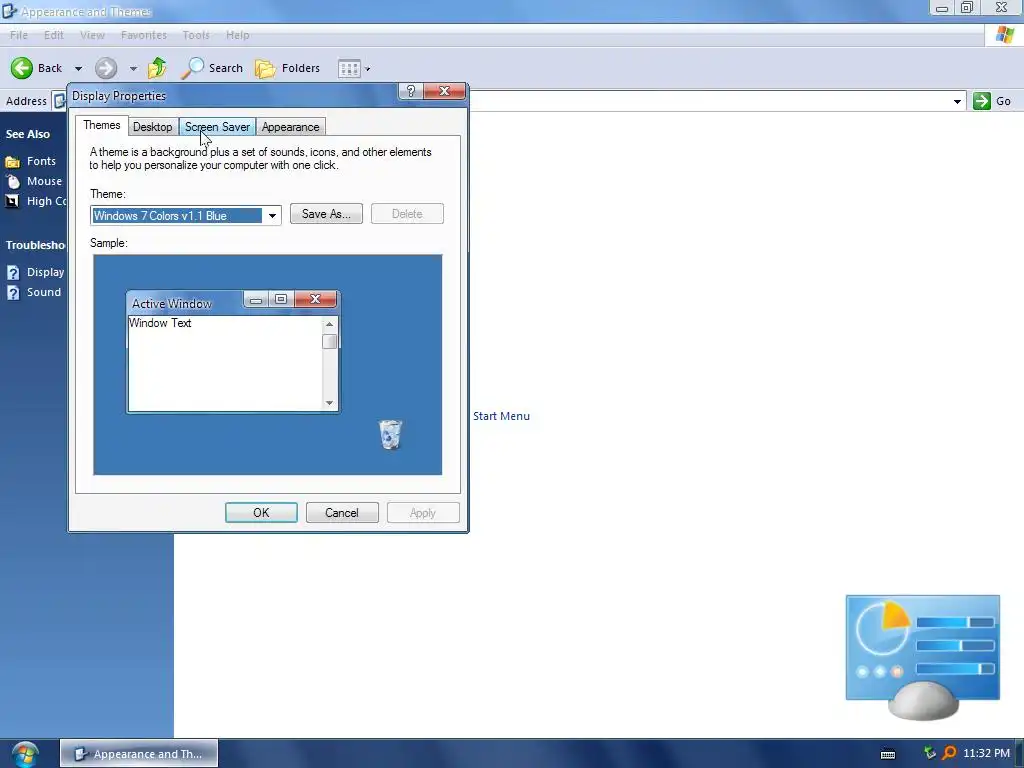
Task: Open the File menu
Action: pyautogui.click(x=19, y=35)
